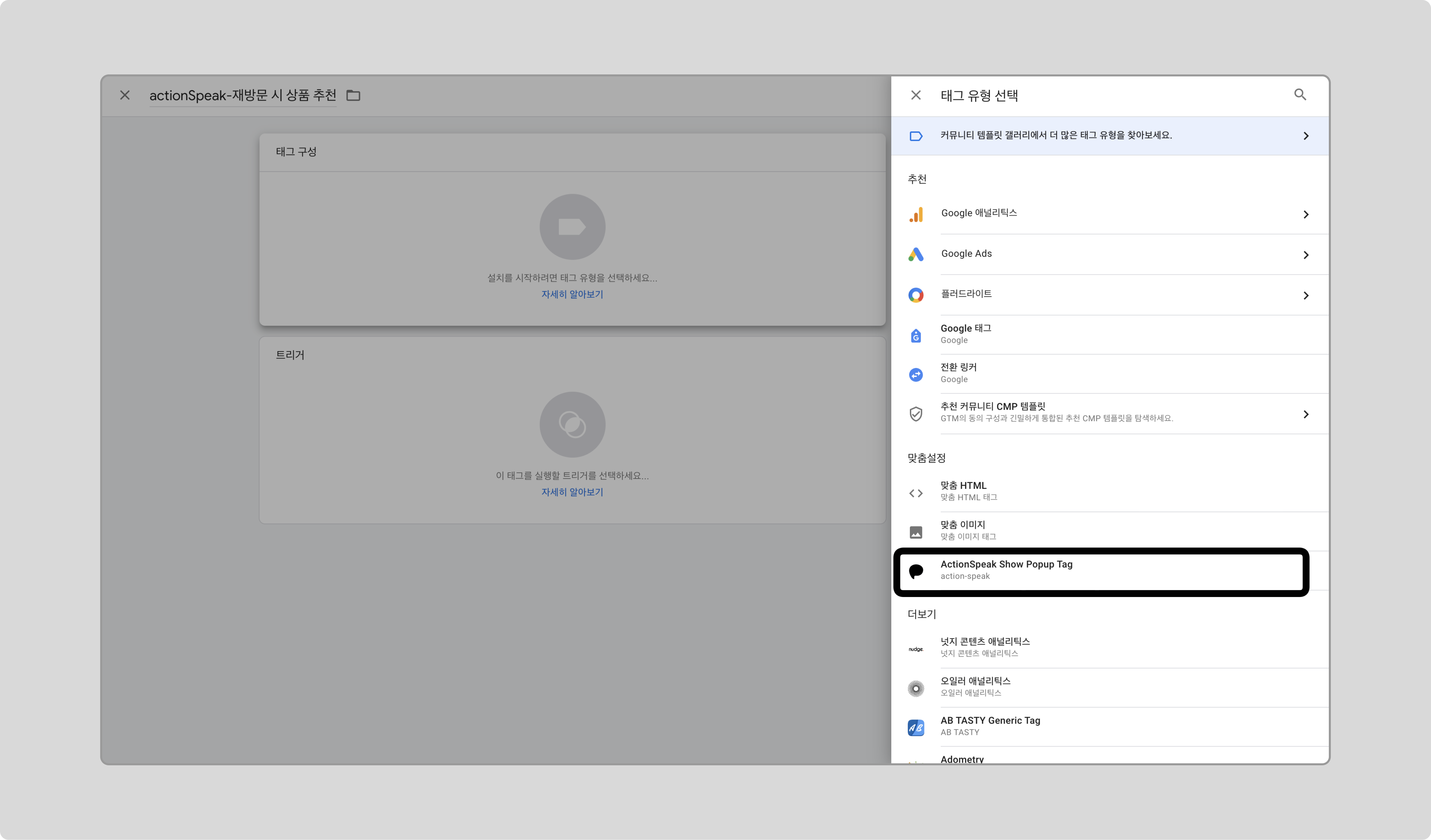
Task: Click the 전환 링커 icon
Action: 916,375
